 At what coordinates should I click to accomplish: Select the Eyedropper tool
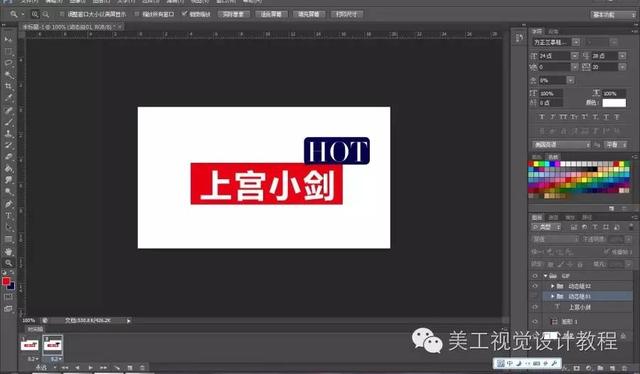click(x=8, y=98)
